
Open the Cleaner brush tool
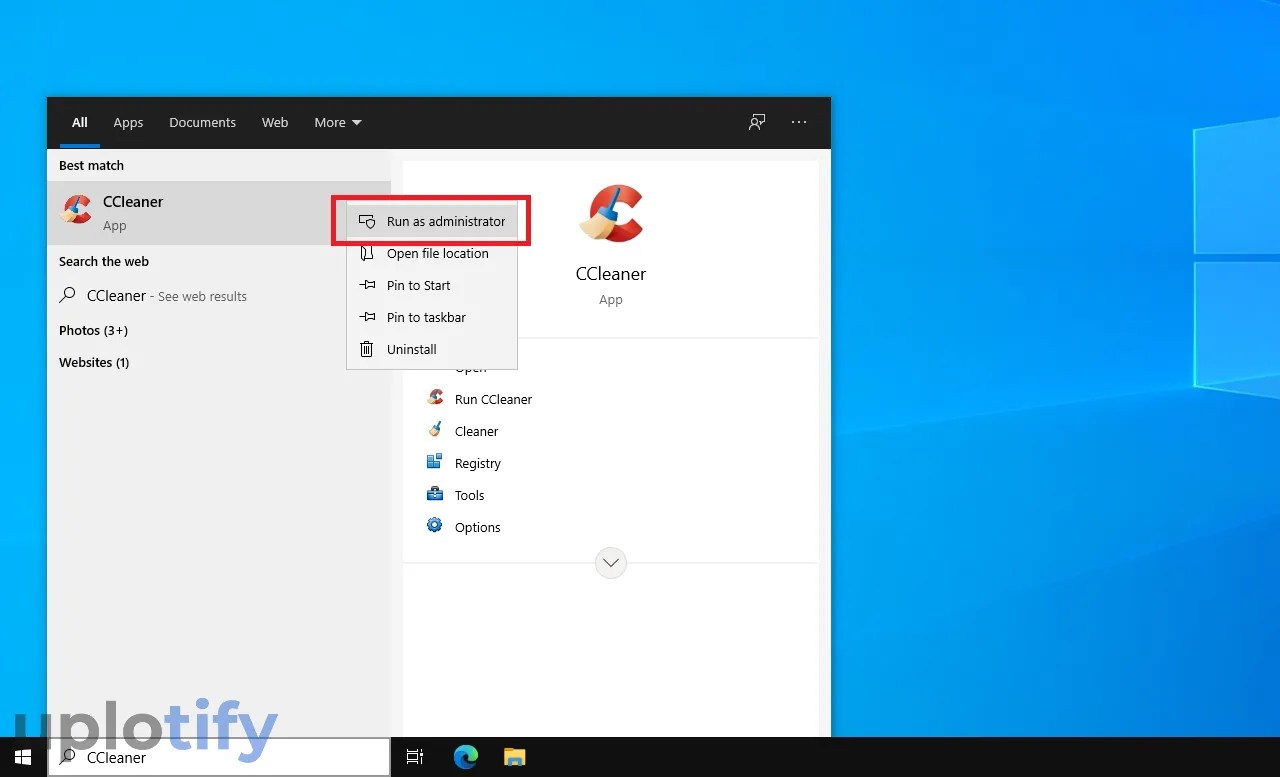476,430
